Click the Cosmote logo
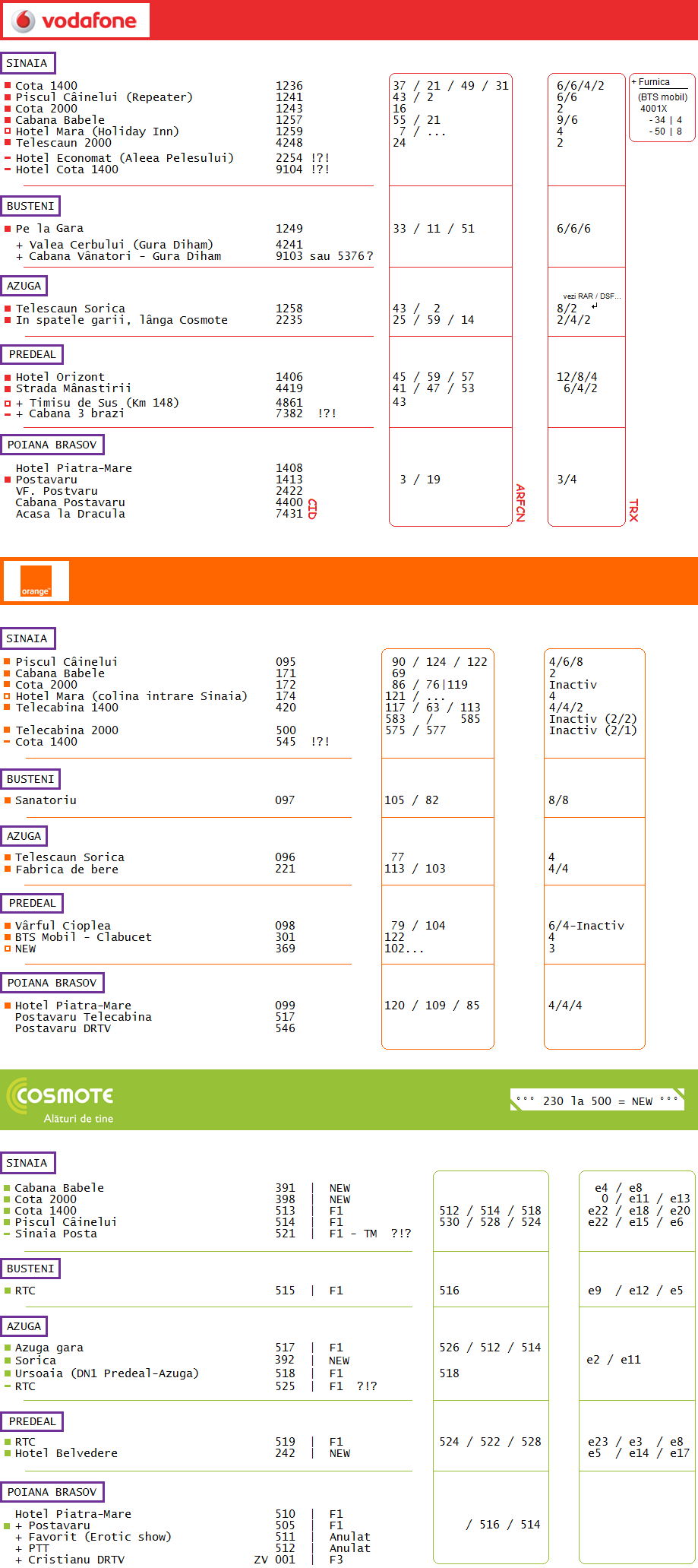Viewport: 698px width, 1568px height. (60, 1100)
